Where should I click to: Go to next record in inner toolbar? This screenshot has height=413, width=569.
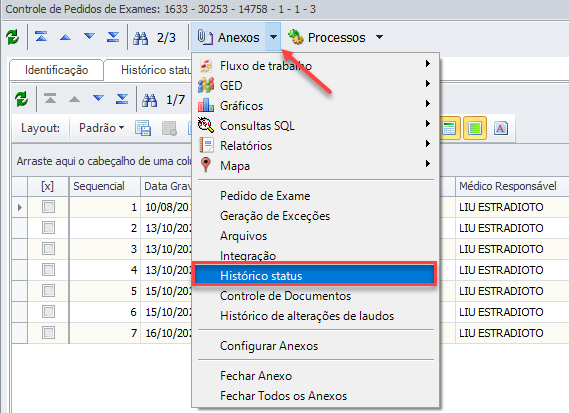pos(98,98)
